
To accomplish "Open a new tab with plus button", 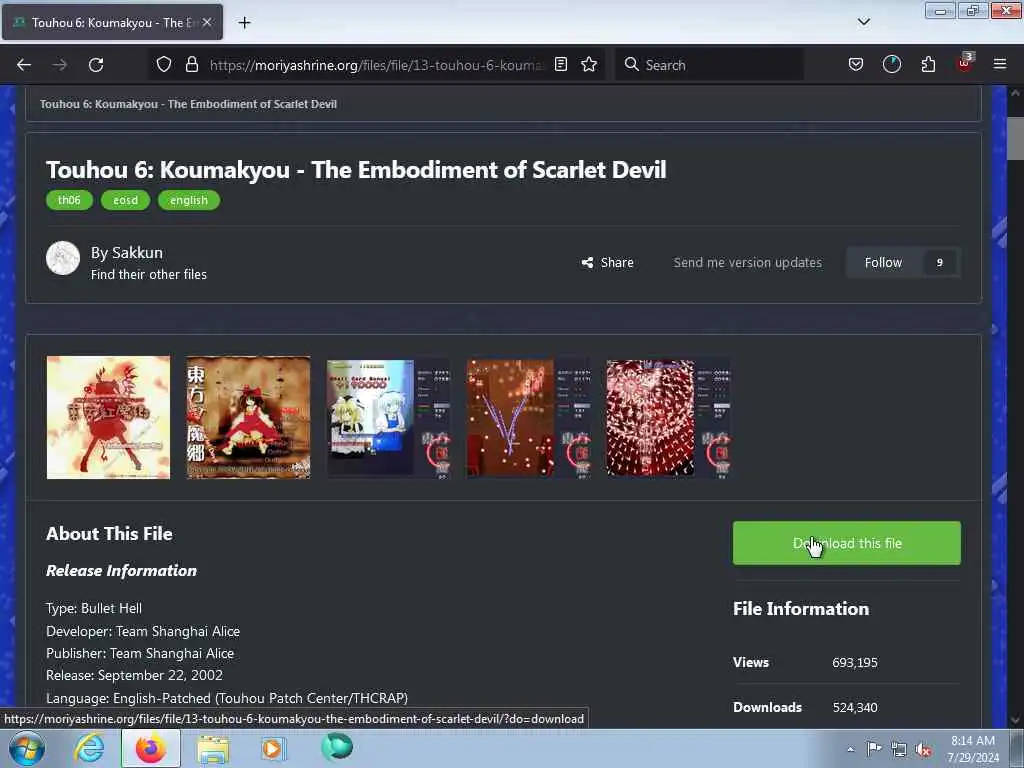I will tap(244, 23).
